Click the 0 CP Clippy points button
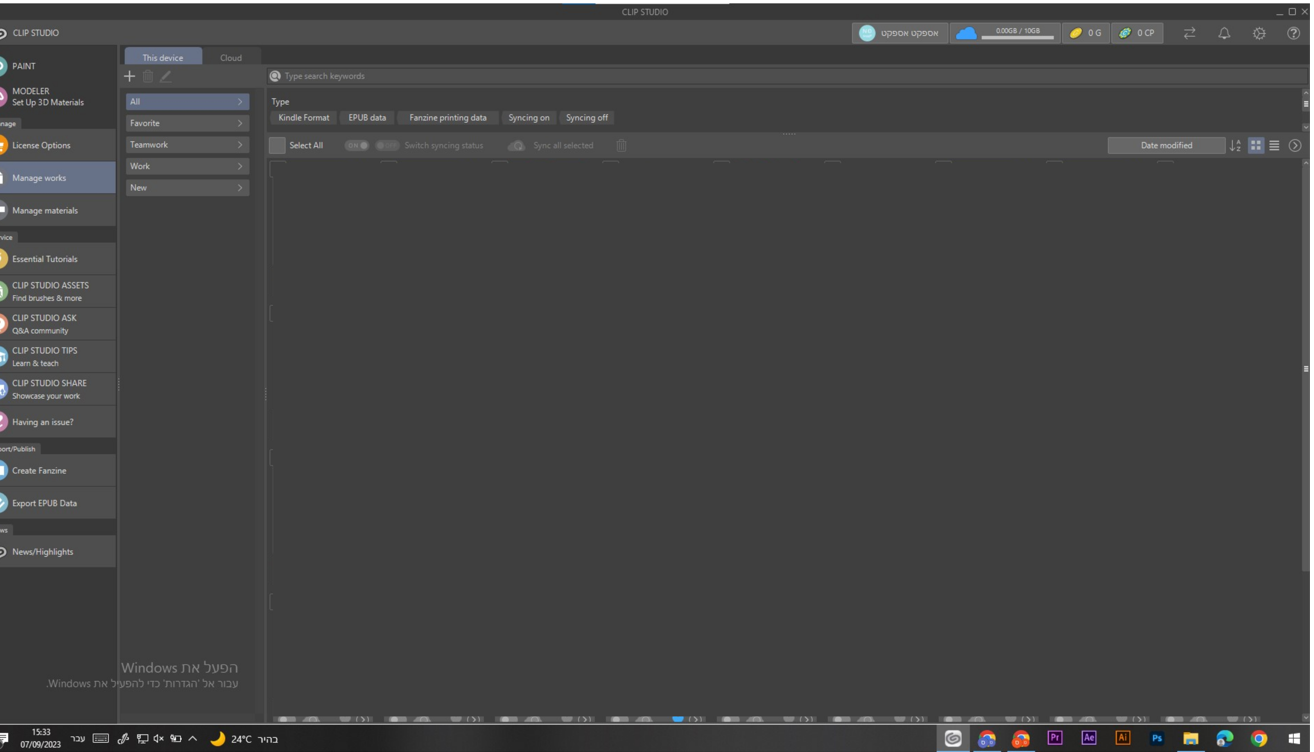This screenshot has width=1314, height=752. tap(1137, 33)
